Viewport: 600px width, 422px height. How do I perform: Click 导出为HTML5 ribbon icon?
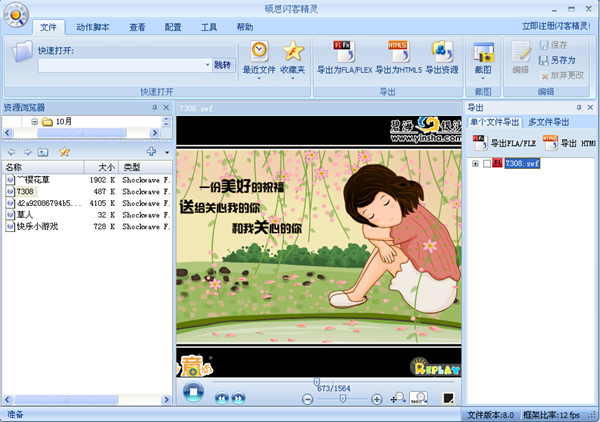coord(398,57)
